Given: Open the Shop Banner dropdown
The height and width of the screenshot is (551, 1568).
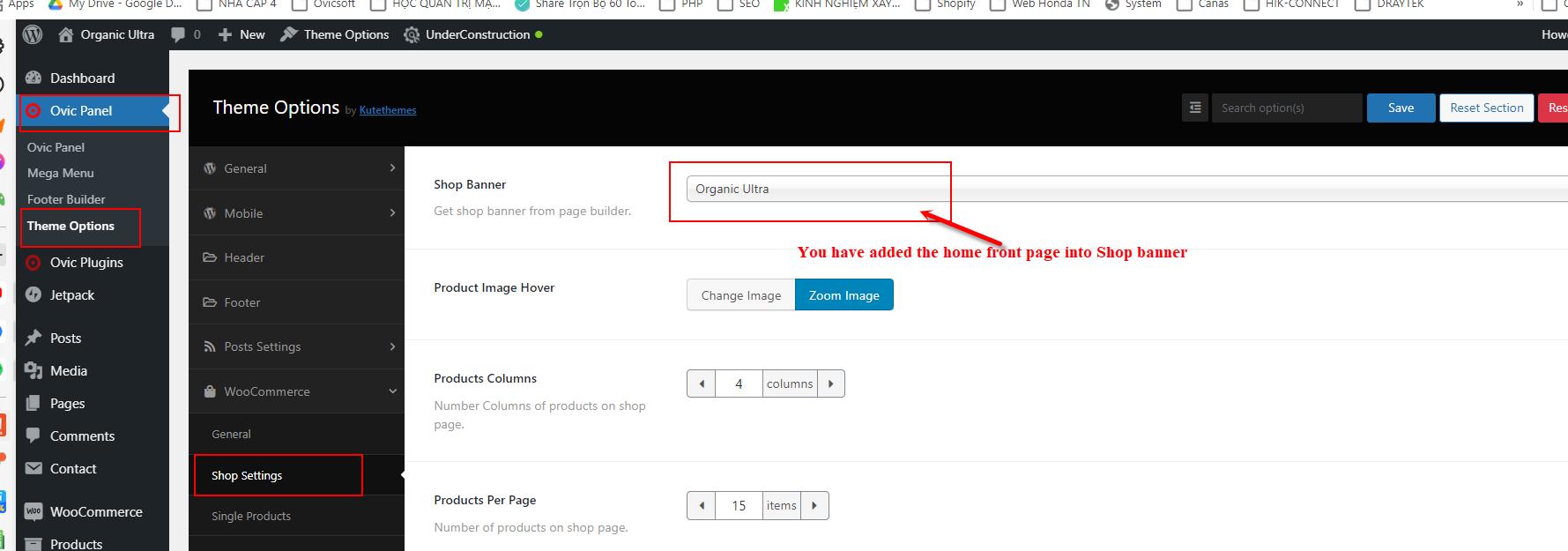Looking at the screenshot, I should pyautogui.click(x=1127, y=189).
